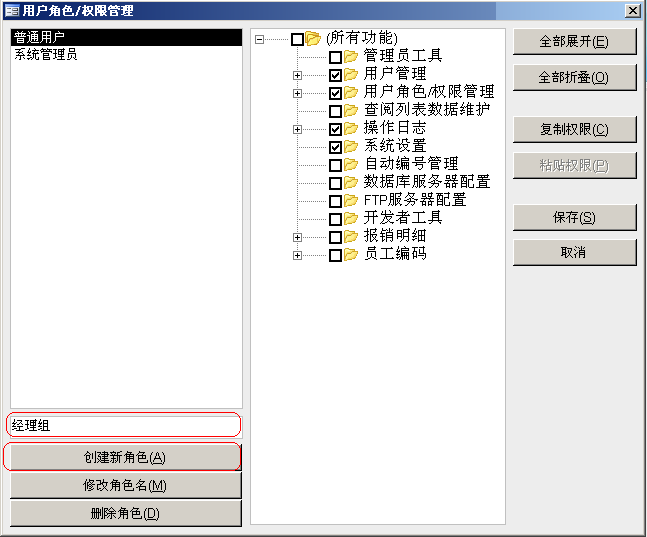Click the folder icon next to 管理员工具
The image size is (647, 537).
tap(351, 57)
